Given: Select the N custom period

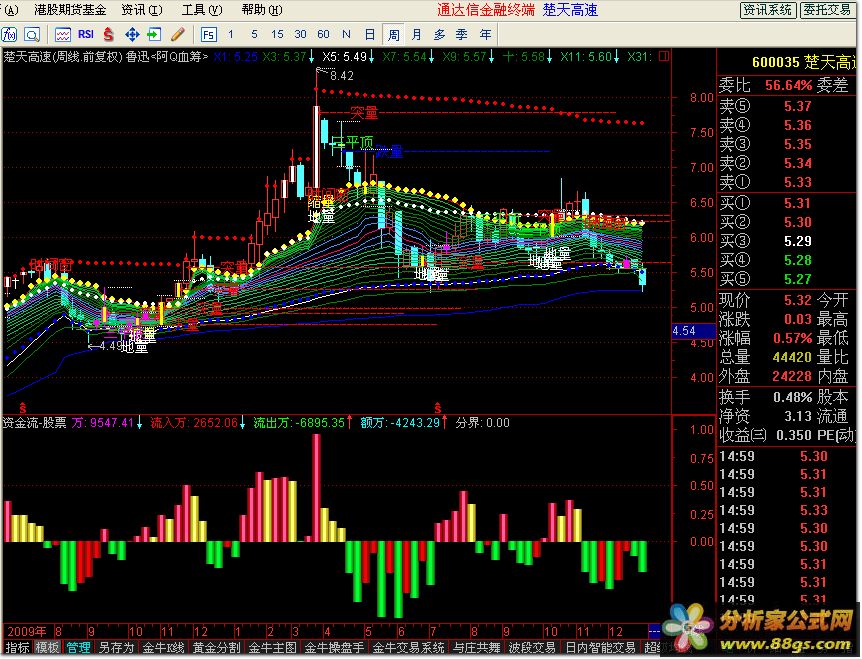Looking at the screenshot, I should tap(346, 35).
